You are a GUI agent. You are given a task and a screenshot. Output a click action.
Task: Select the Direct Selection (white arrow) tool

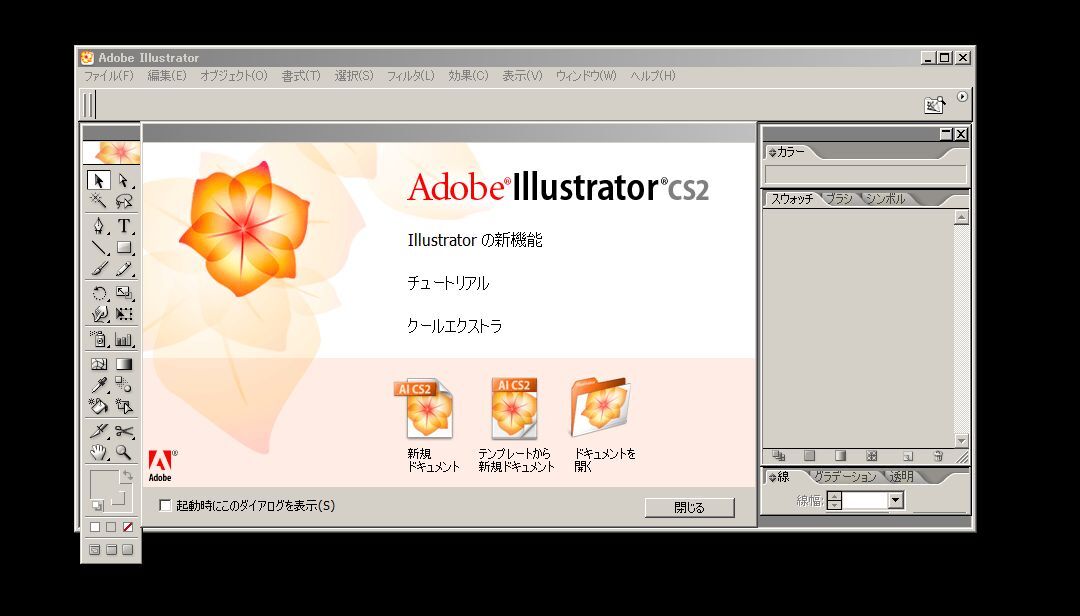[124, 181]
